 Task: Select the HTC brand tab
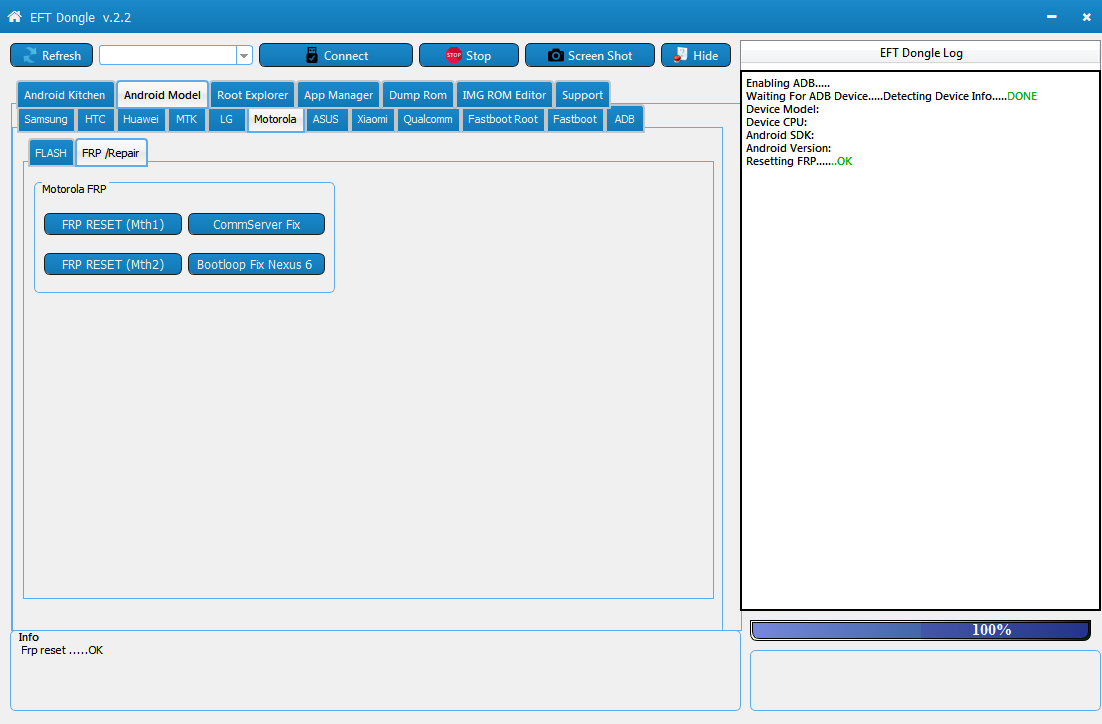[95, 119]
